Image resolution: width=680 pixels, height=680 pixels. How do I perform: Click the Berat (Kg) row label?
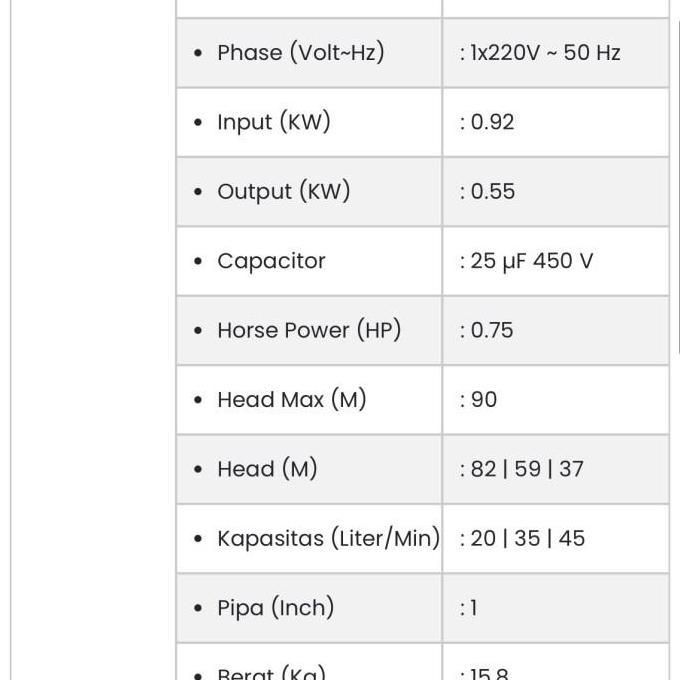click(271, 672)
